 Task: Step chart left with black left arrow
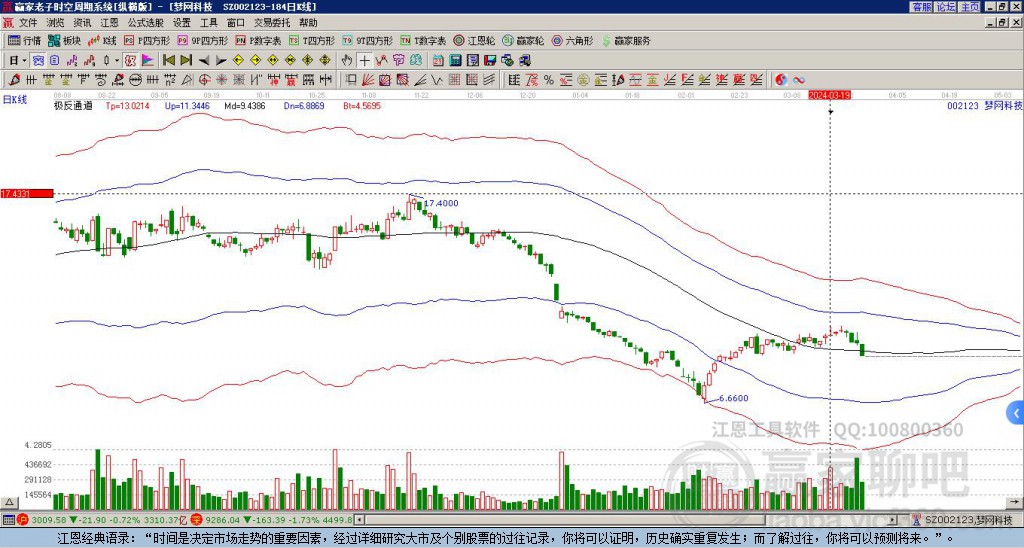coord(204,61)
